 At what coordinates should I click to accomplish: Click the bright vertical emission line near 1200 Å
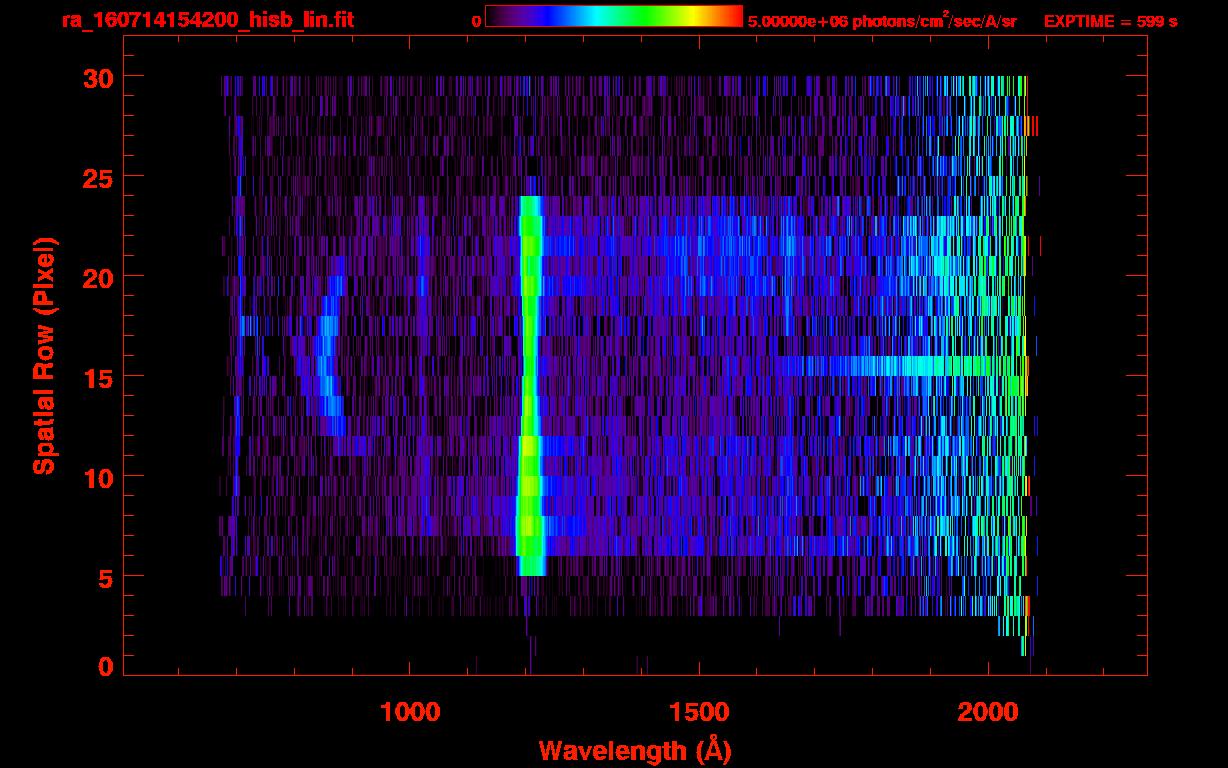[x=530, y=380]
